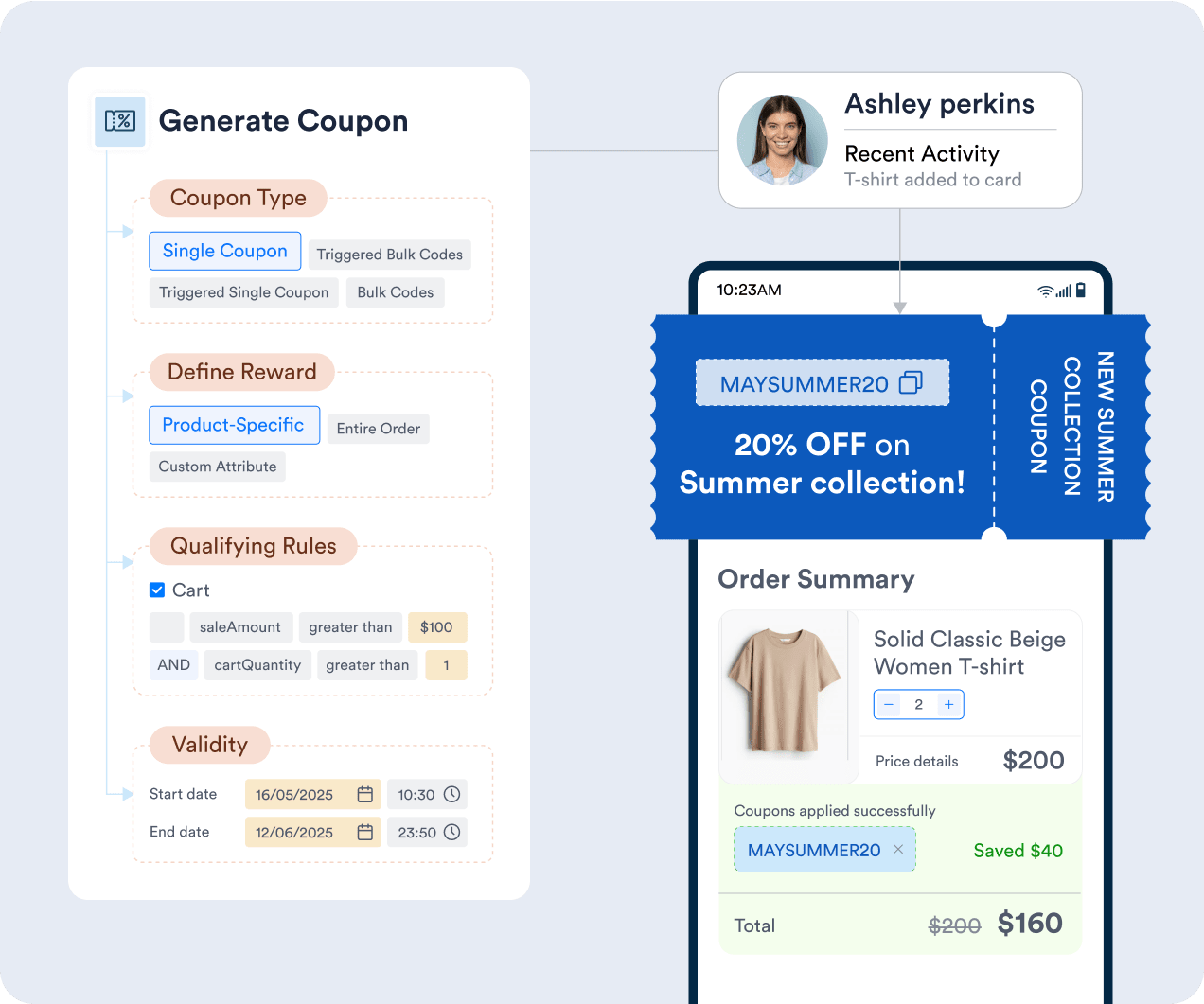1204x1004 pixels.
Task: Click the Qualifying Rules section label
Action: [254, 546]
